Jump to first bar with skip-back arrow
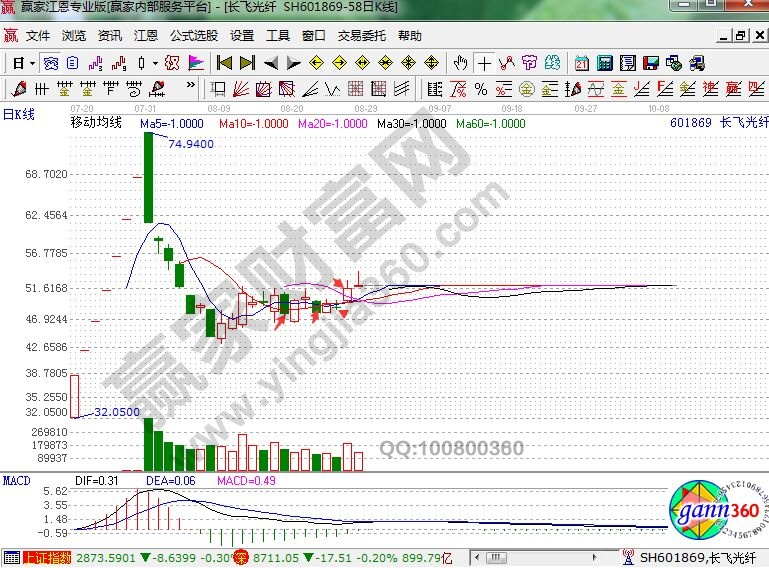 coord(225,62)
